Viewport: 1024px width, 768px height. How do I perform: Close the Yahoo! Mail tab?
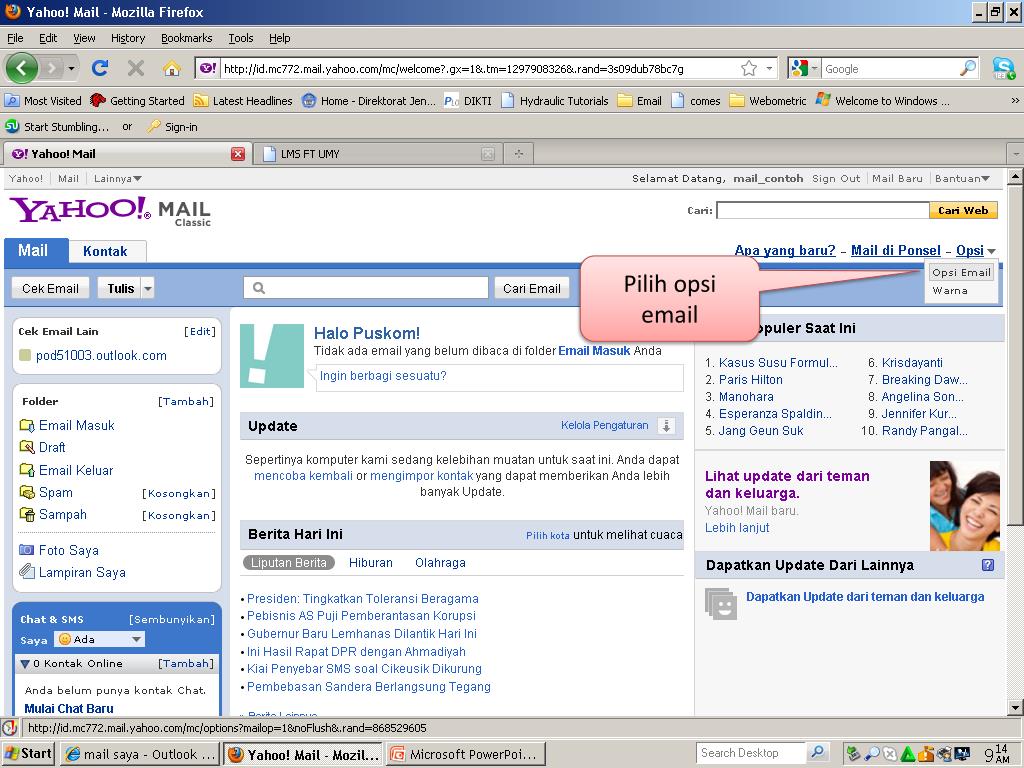pyautogui.click(x=238, y=154)
